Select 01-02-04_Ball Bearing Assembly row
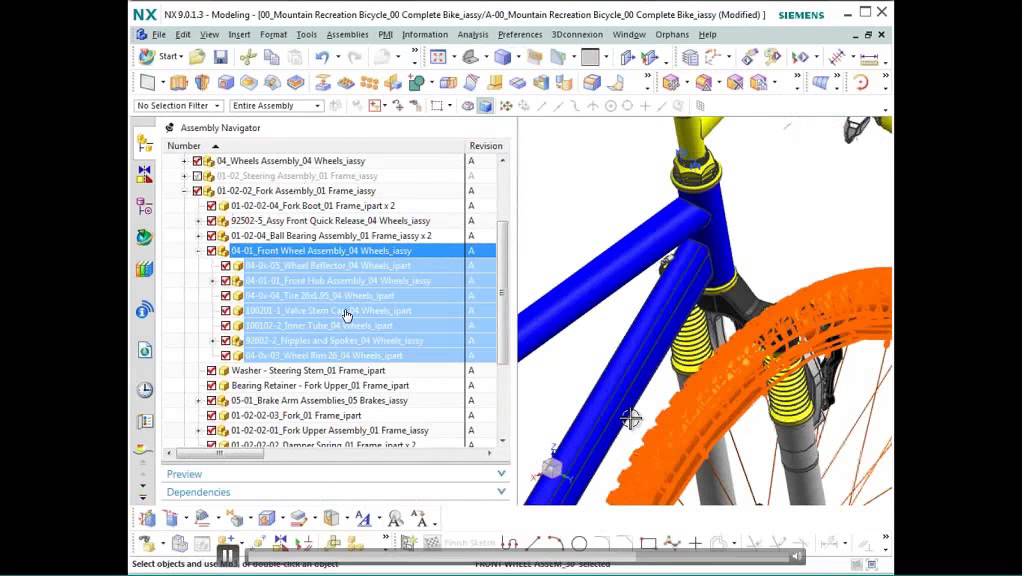This screenshot has width=1024, height=576. pos(331,236)
